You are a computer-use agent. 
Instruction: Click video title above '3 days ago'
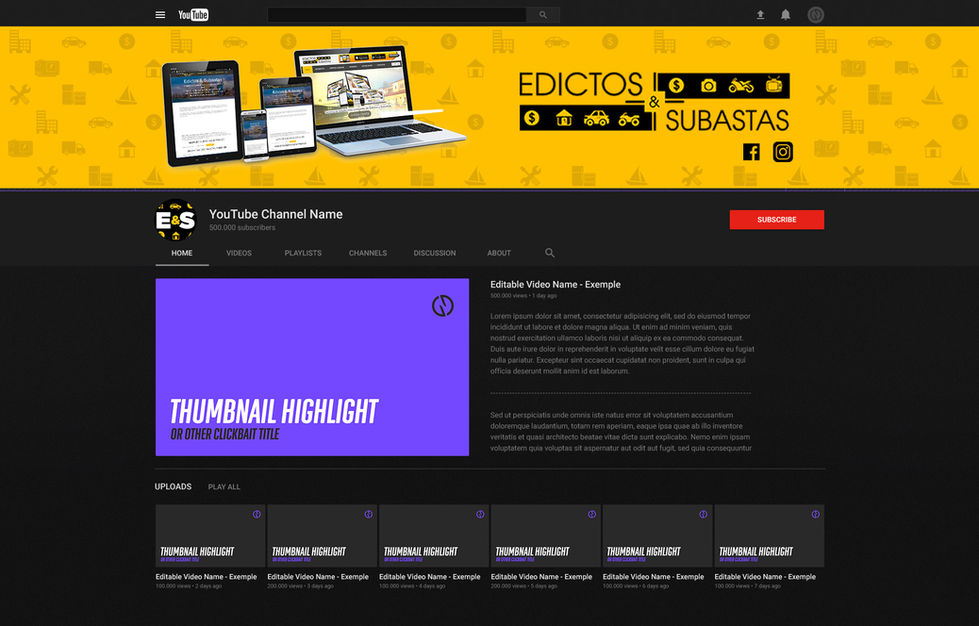(318, 577)
